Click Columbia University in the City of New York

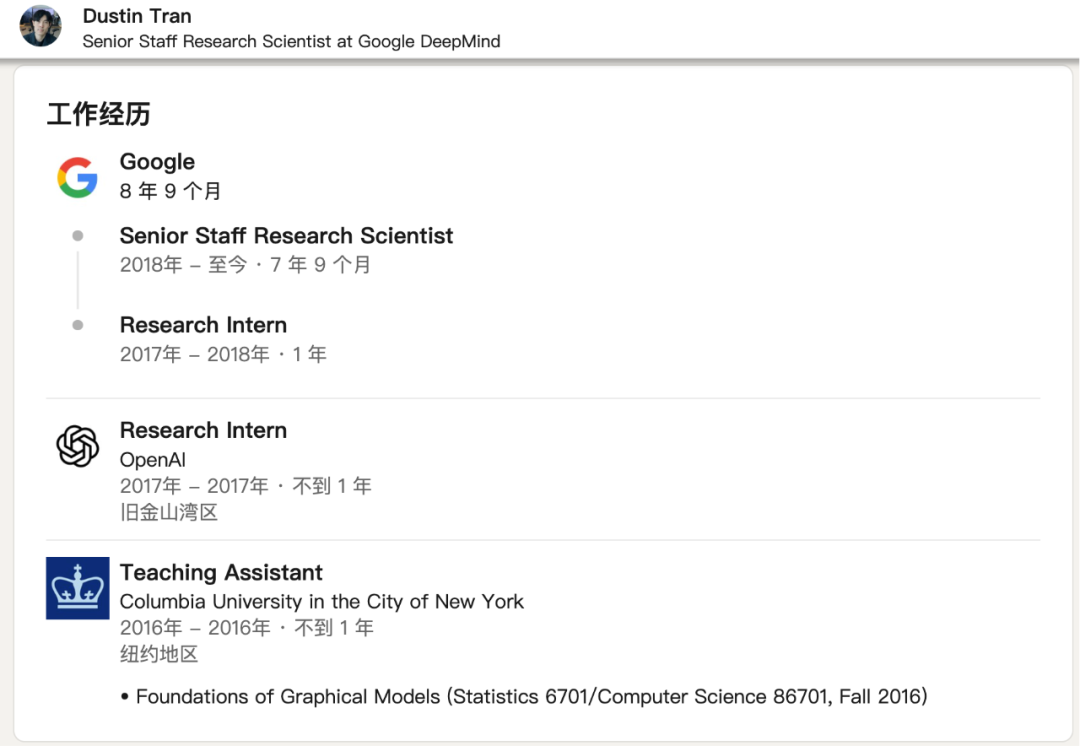[321, 602]
